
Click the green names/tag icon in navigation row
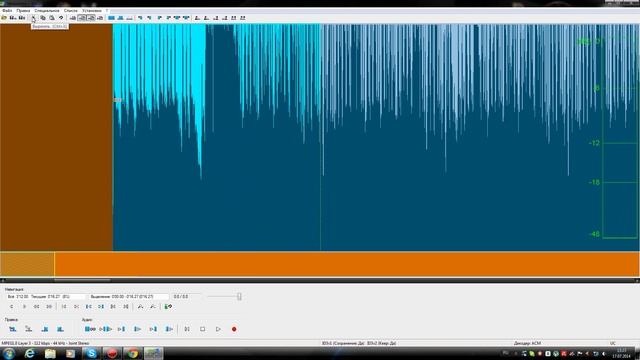click(168, 307)
